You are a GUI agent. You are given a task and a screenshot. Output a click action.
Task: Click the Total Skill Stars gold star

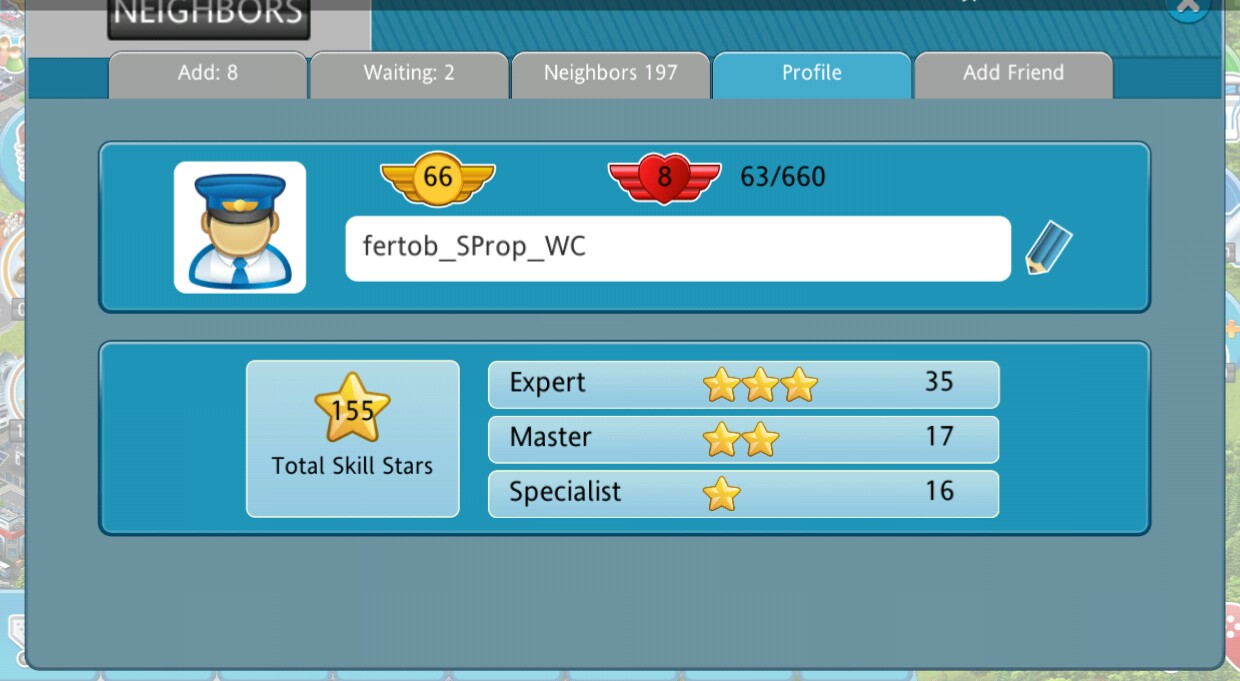point(352,408)
